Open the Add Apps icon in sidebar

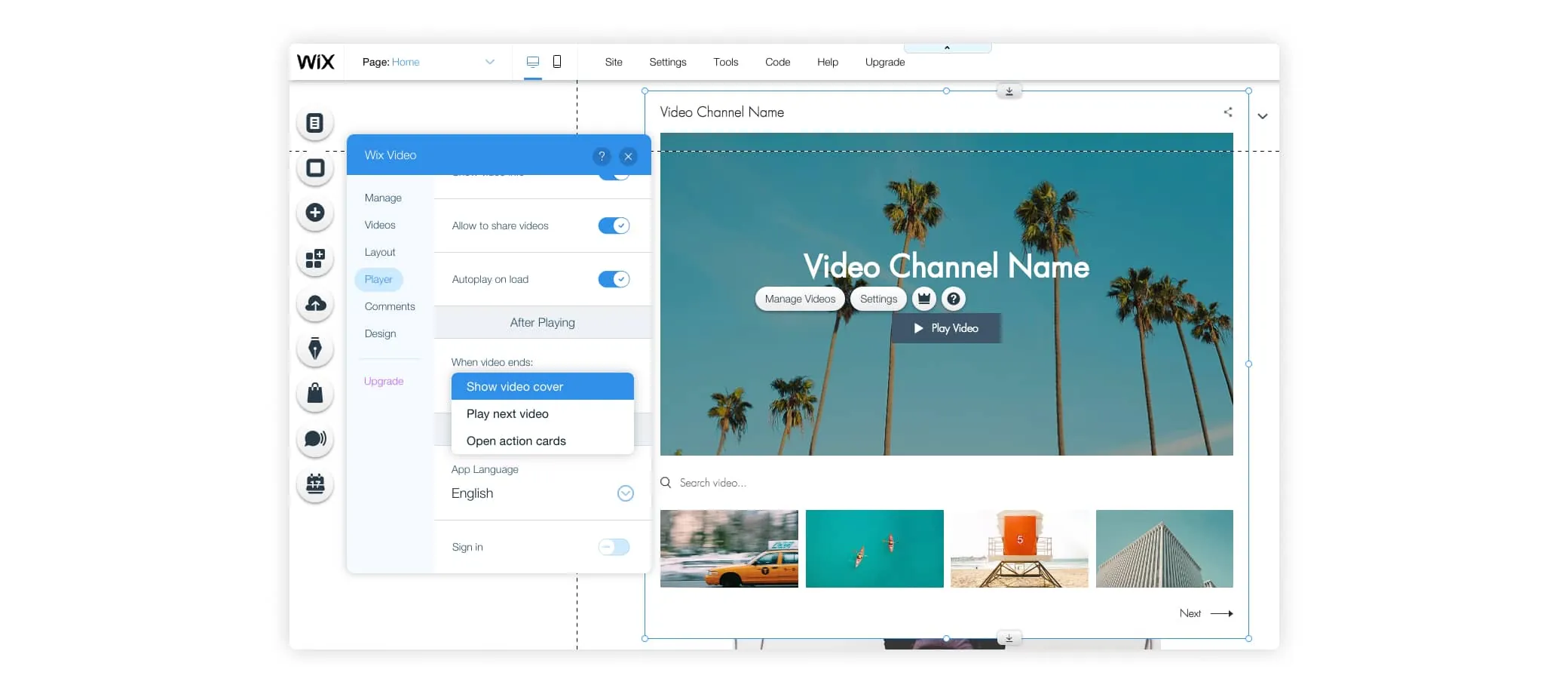pyautogui.click(x=315, y=259)
